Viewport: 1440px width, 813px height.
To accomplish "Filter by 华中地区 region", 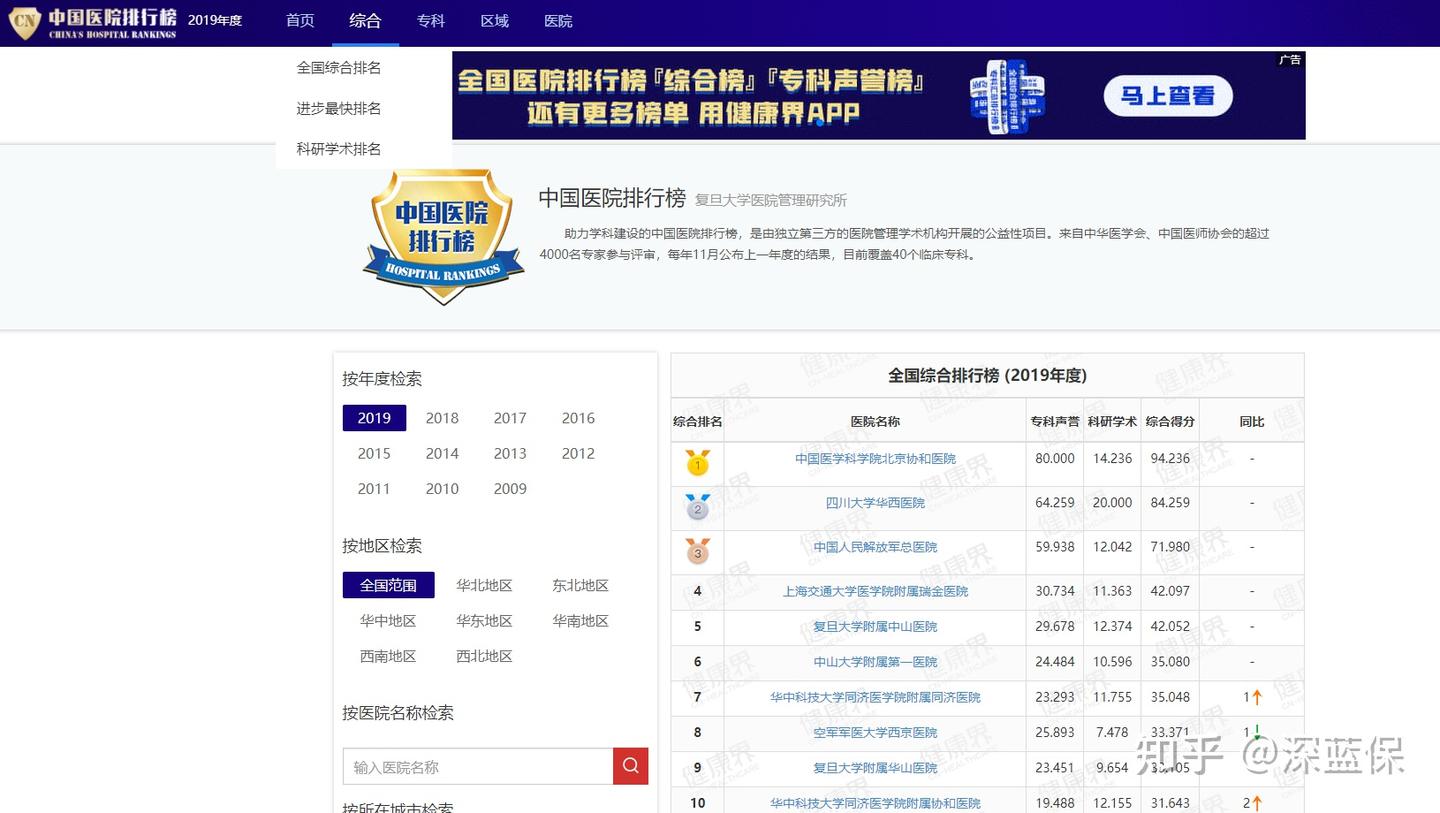I will click(388, 621).
